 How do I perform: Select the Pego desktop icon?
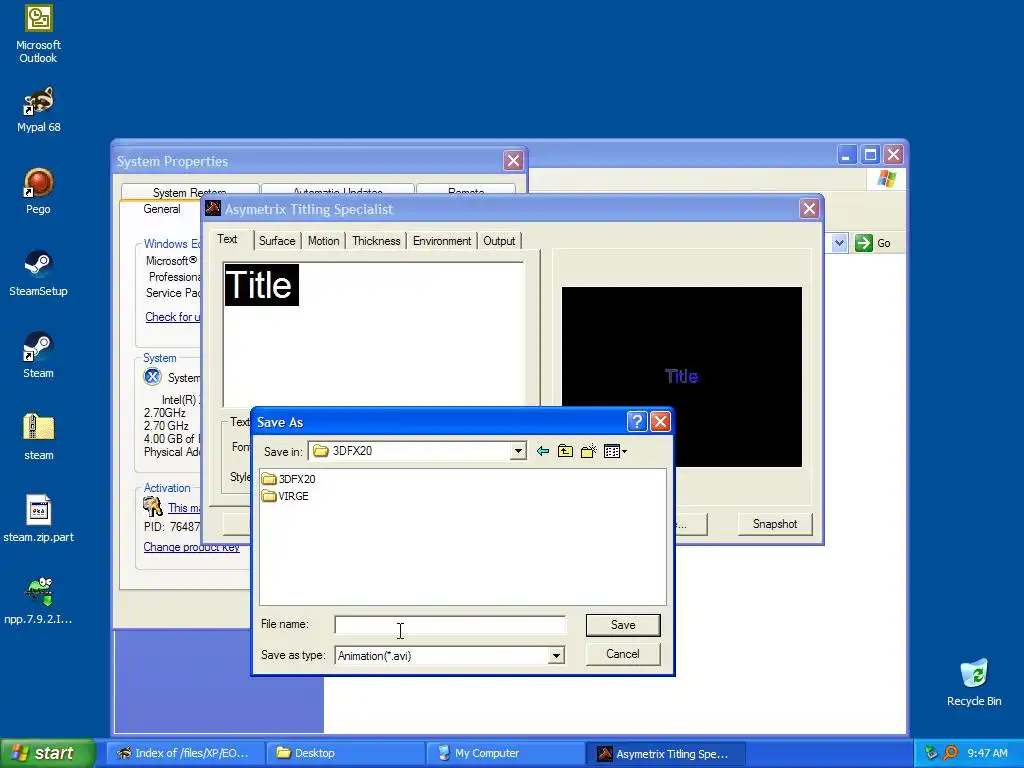click(x=39, y=191)
